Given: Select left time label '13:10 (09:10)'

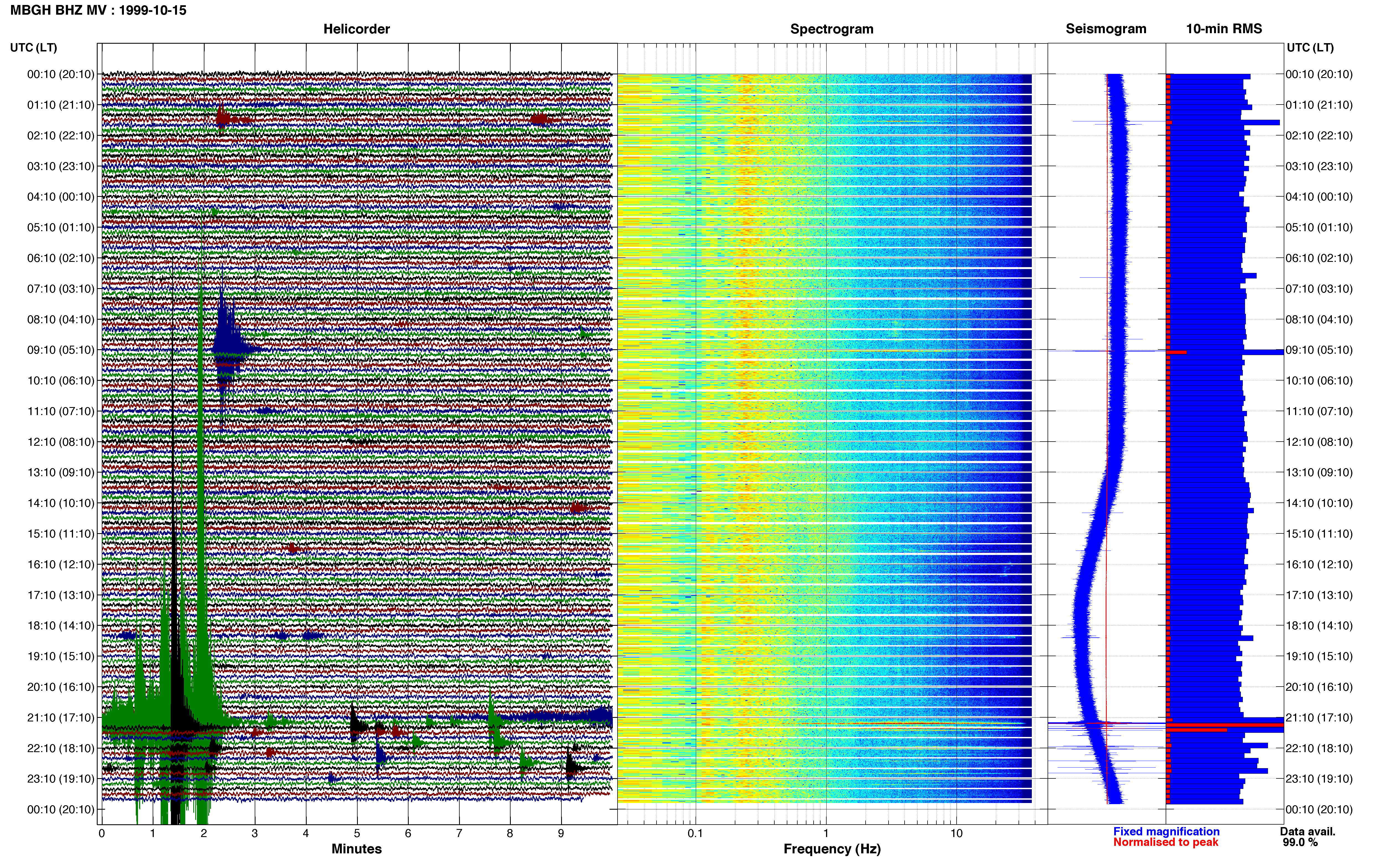Looking at the screenshot, I should (x=61, y=472).
